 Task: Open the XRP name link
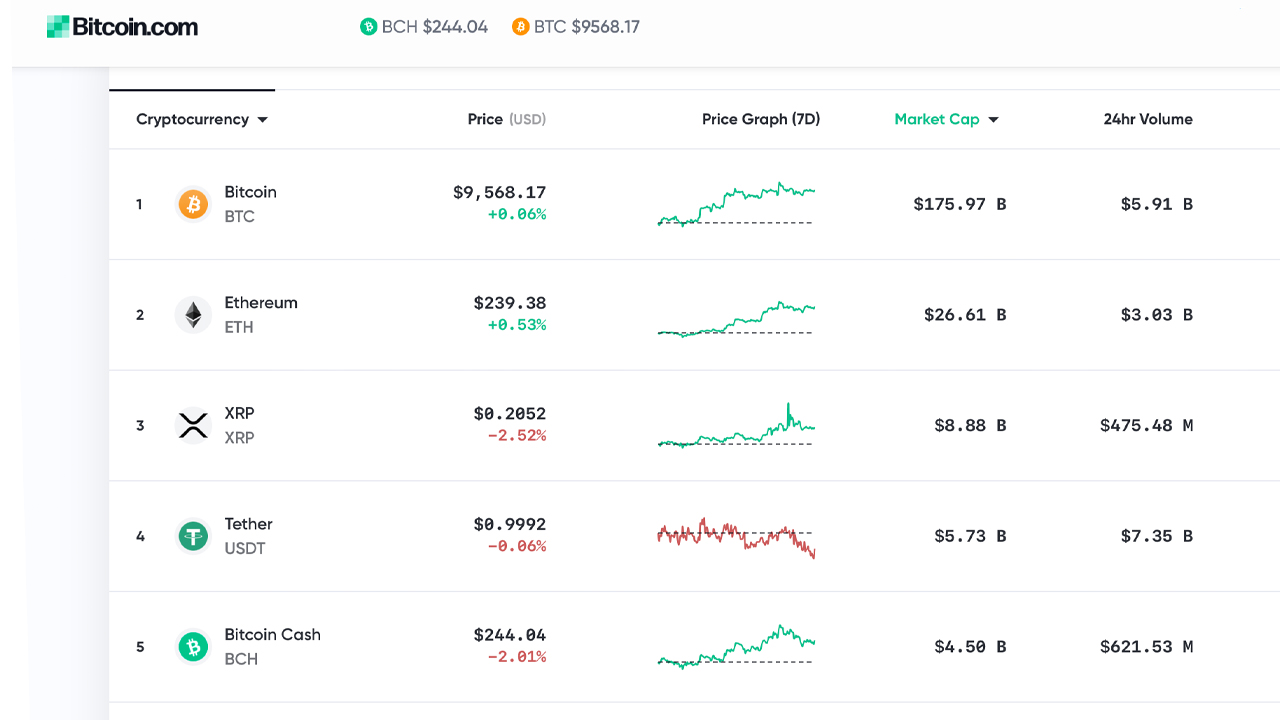239,413
